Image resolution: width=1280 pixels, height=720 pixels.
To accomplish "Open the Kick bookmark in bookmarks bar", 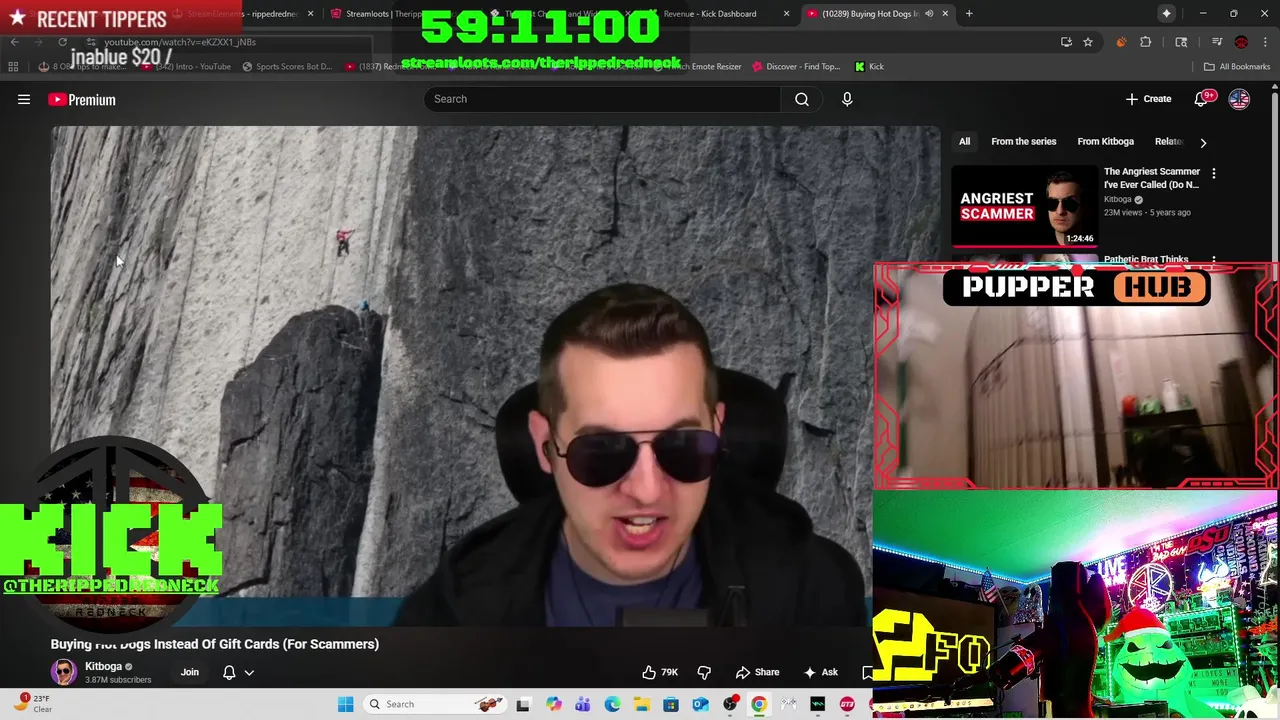I will (869, 67).
